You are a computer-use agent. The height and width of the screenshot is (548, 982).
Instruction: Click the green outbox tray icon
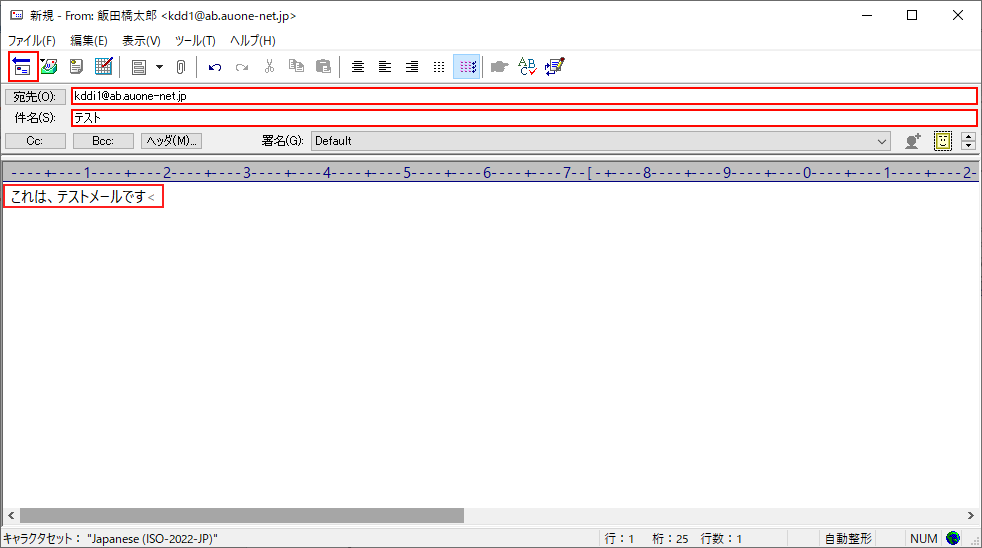click(x=49, y=66)
